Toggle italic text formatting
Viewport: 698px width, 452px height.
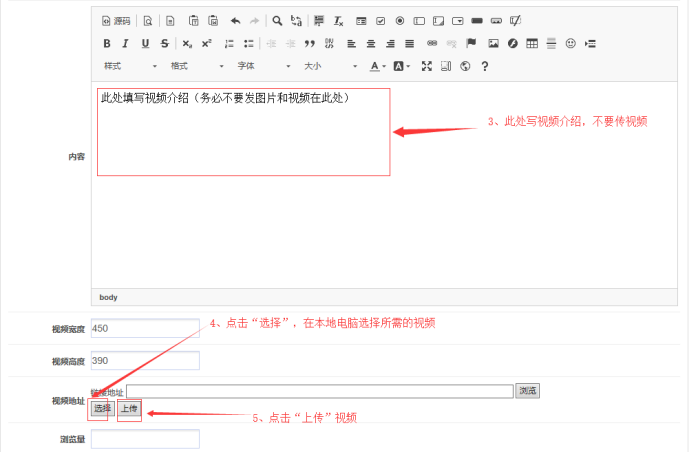pyautogui.click(x=125, y=43)
